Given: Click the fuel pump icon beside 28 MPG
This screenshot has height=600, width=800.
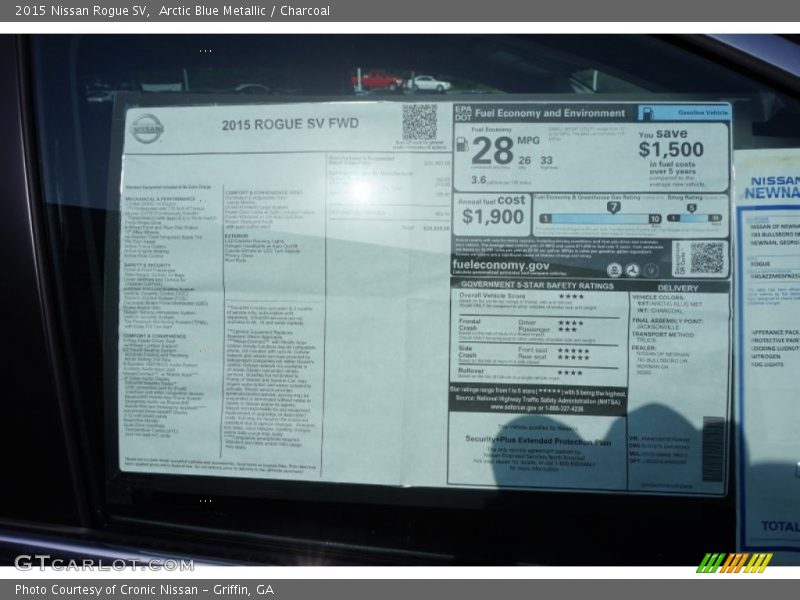Looking at the screenshot, I should (x=462, y=144).
